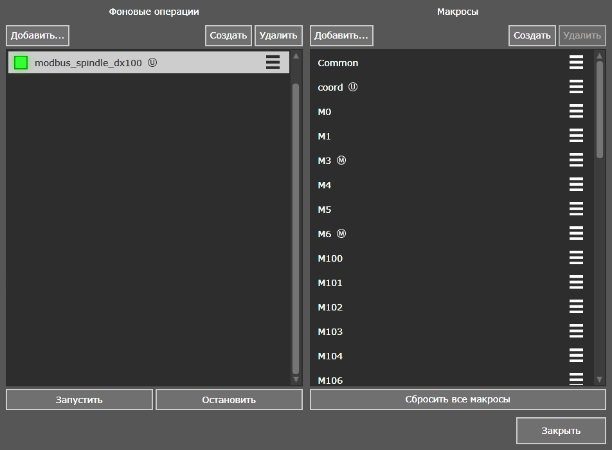Click the M badge next to M3
Screen dimensions: 612x450
(x=342, y=160)
